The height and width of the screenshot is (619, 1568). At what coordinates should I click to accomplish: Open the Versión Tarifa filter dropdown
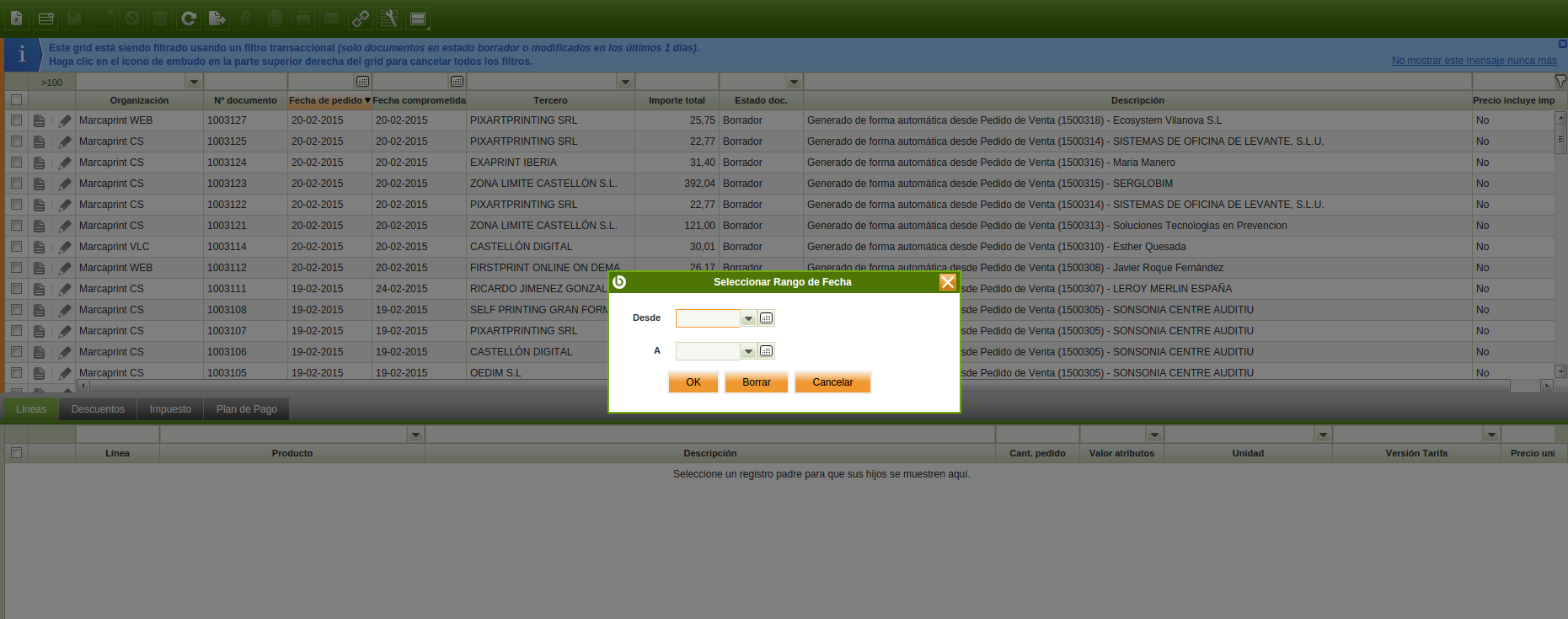pyautogui.click(x=1491, y=435)
